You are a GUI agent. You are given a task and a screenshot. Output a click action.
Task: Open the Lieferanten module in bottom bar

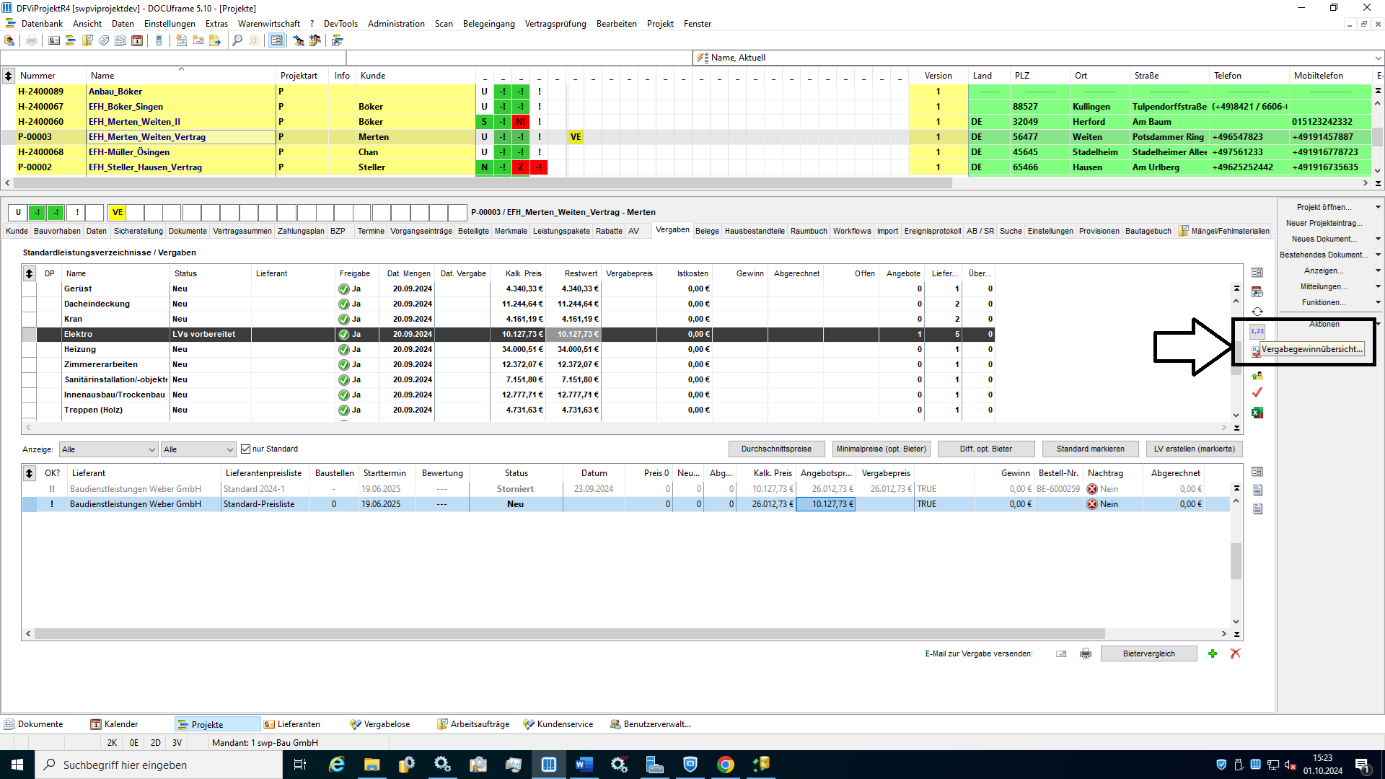click(x=292, y=724)
